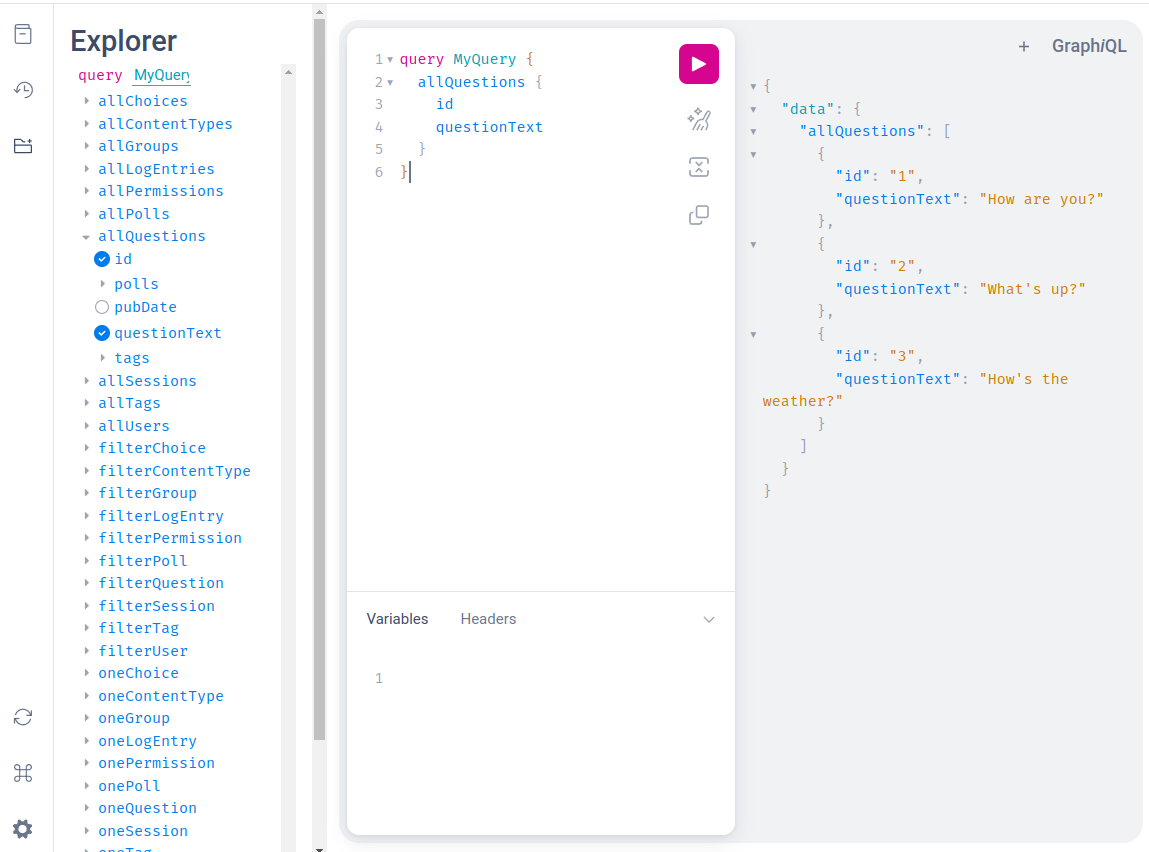
Task: Select the filterLogEntry tree item
Action: (x=160, y=516)
